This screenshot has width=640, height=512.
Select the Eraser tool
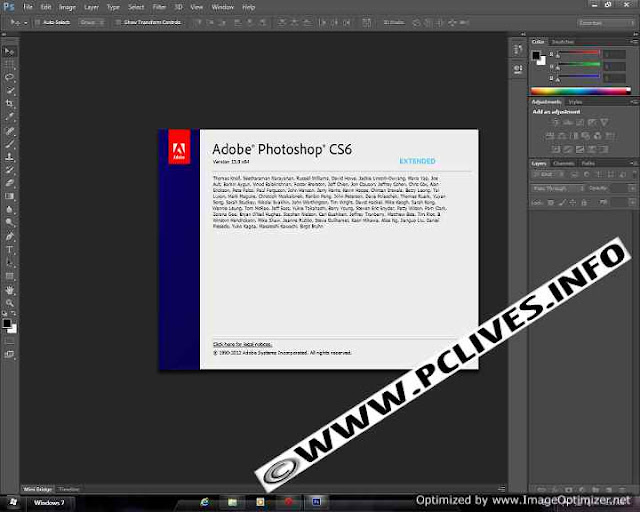(x=9, y=183)
